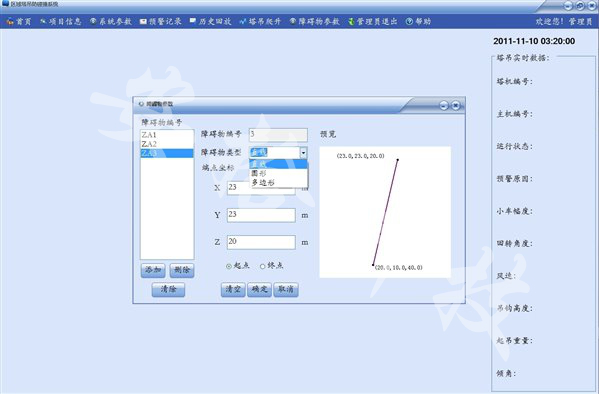Screen dimensions: 599x394
Task: Click the 预警原因 label
Action: (x=514, y=179)
